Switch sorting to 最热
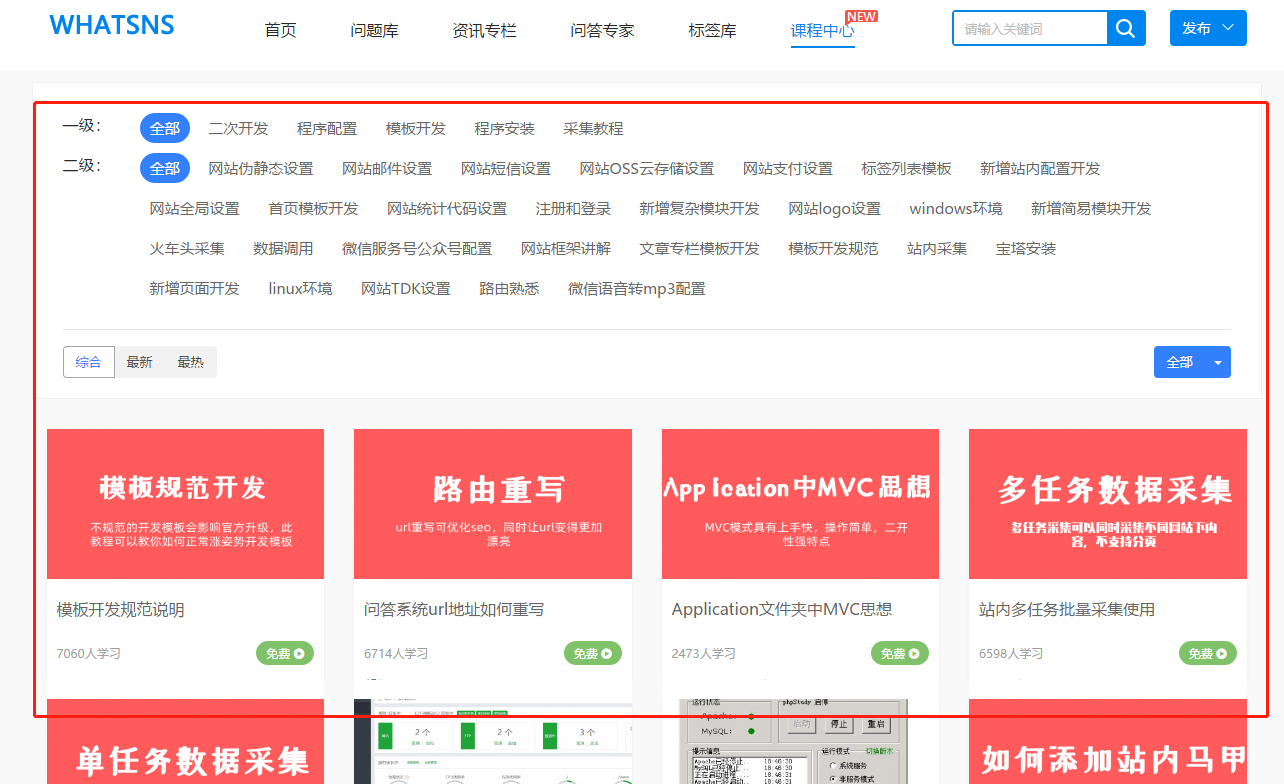 tap(190, 362)
